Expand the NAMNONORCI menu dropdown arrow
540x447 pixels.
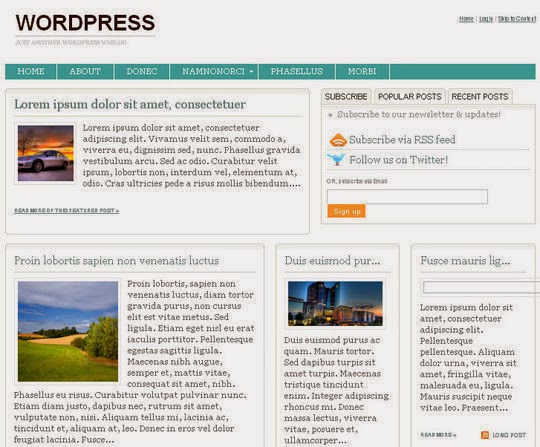click(x=251, y=72)
